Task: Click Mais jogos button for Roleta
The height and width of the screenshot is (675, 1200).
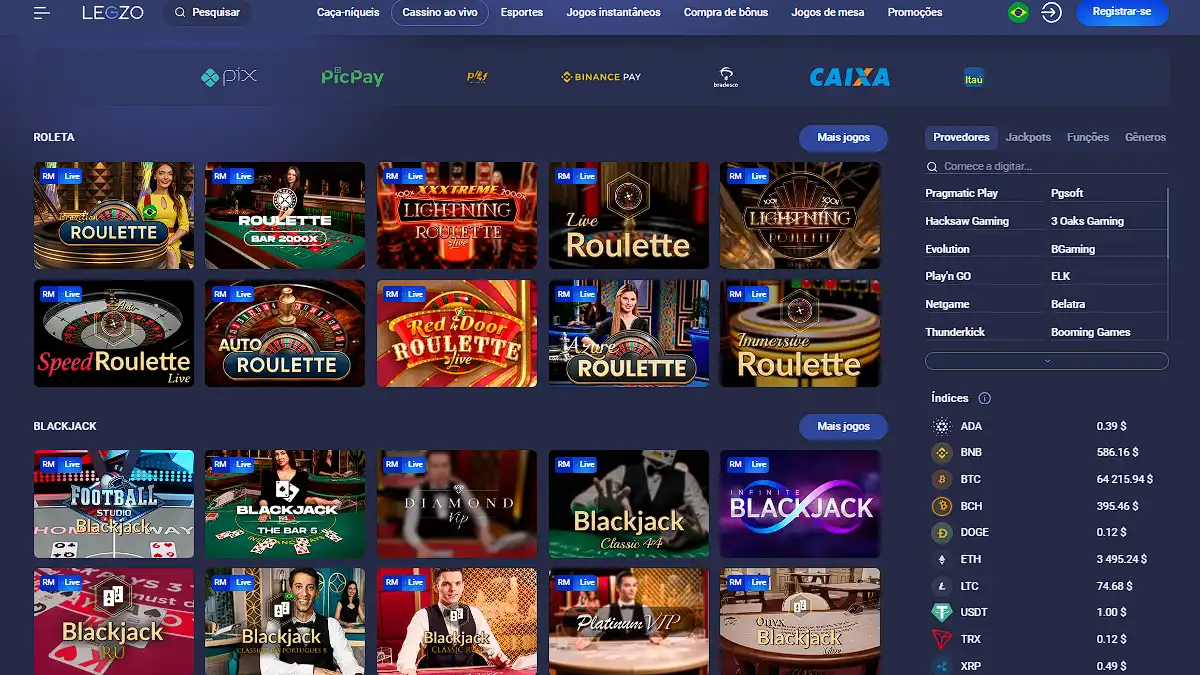Action: pos(843,138)
